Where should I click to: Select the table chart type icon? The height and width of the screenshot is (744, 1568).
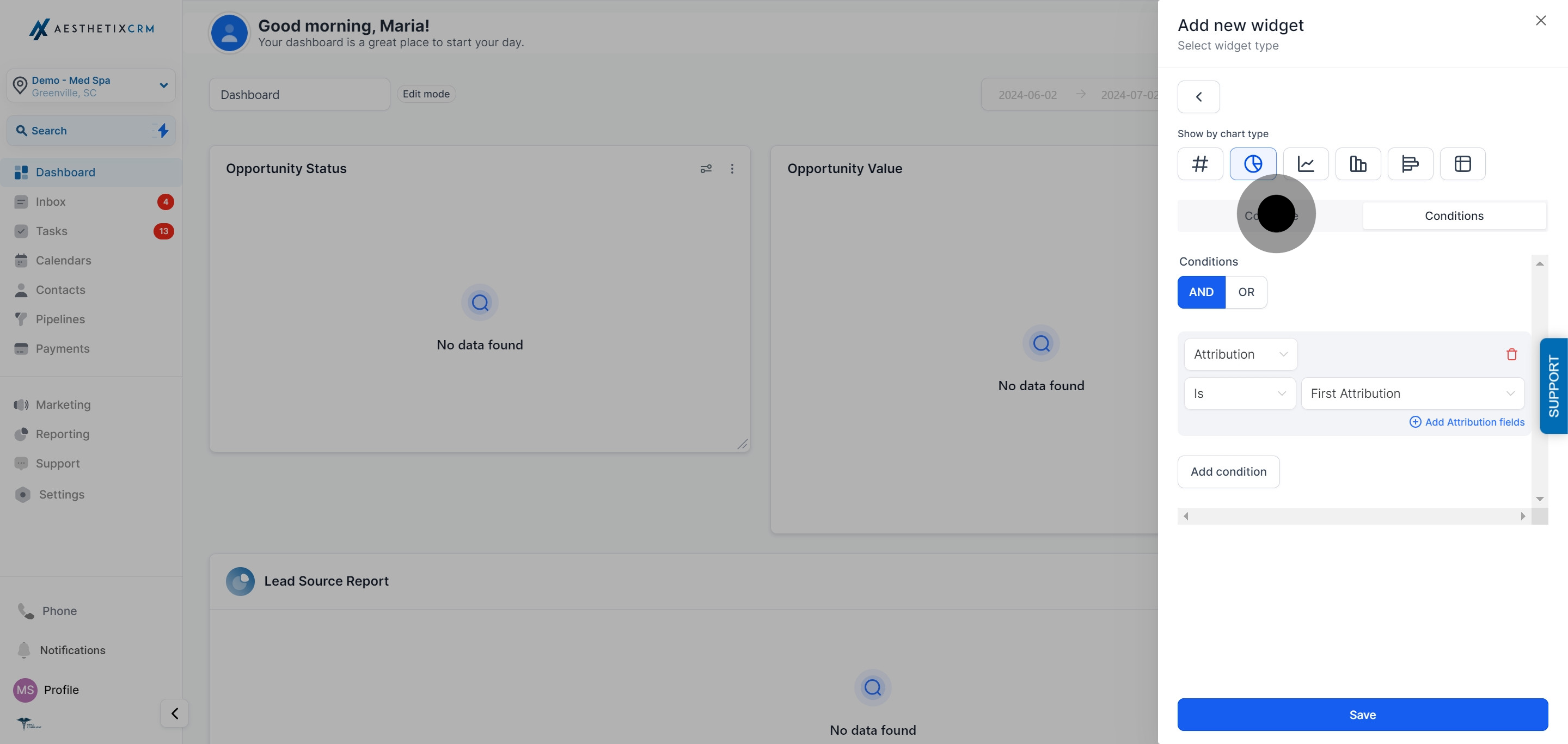[1463, 164]
